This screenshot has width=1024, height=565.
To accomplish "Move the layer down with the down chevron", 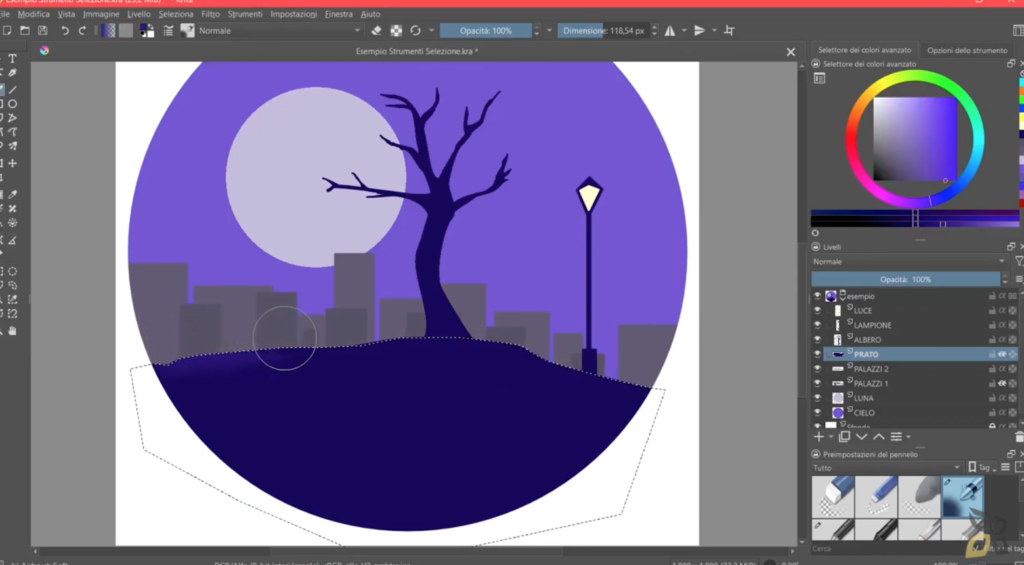I will point(861,437).
